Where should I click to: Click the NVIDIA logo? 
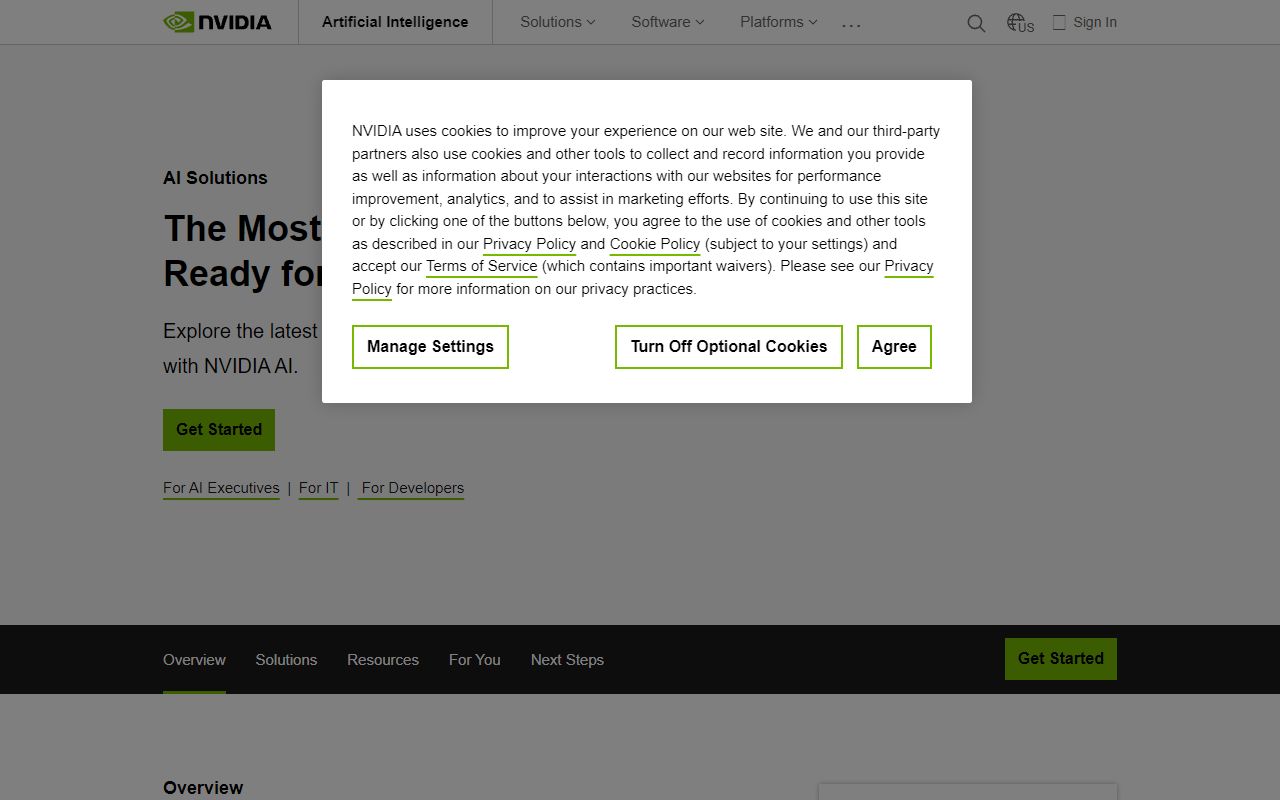click(216, 21)
